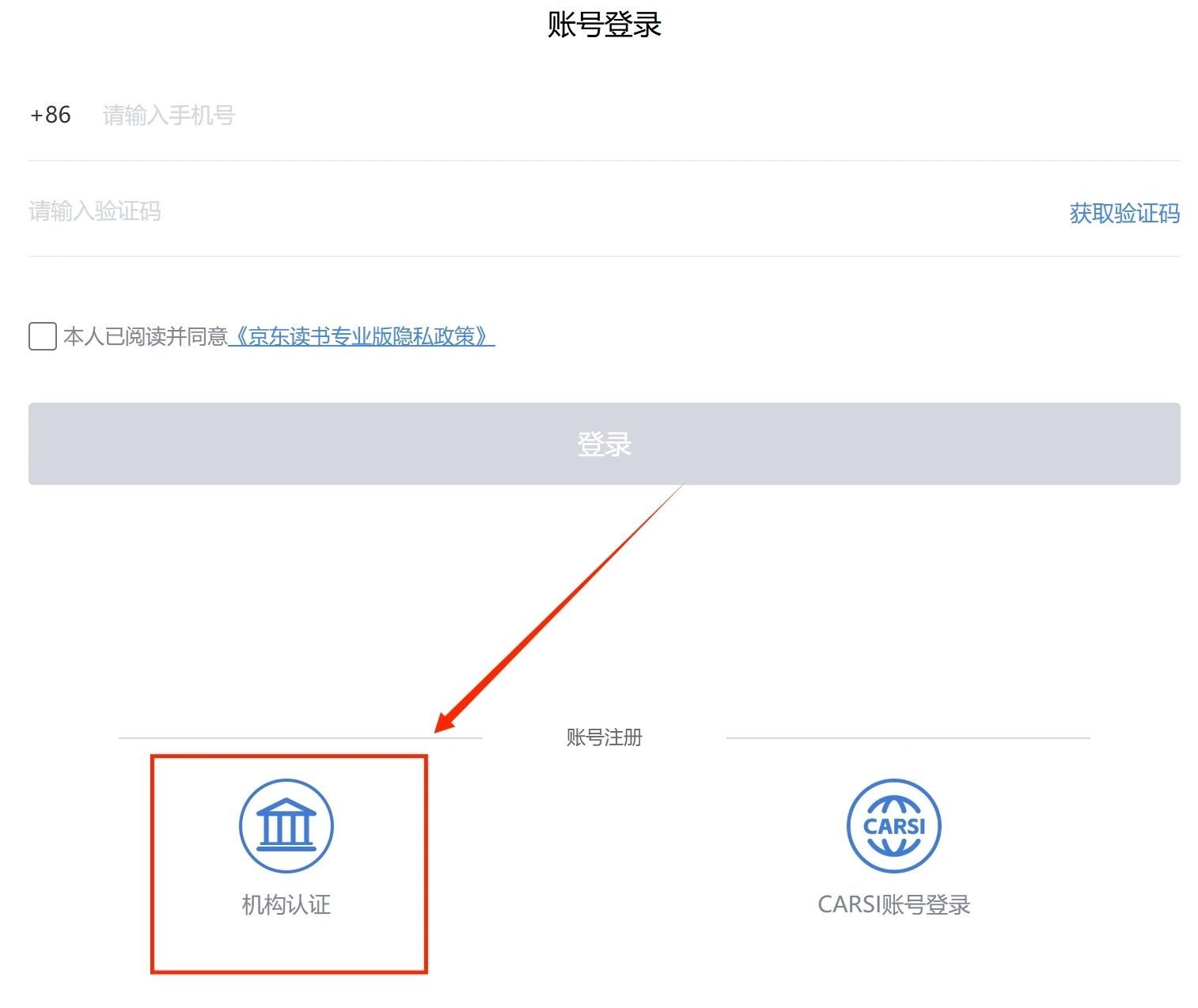Screen dimensions: 1198x1008
Task: Click 获取验证码 to request a code
Action: click(x=1124, y=213)
